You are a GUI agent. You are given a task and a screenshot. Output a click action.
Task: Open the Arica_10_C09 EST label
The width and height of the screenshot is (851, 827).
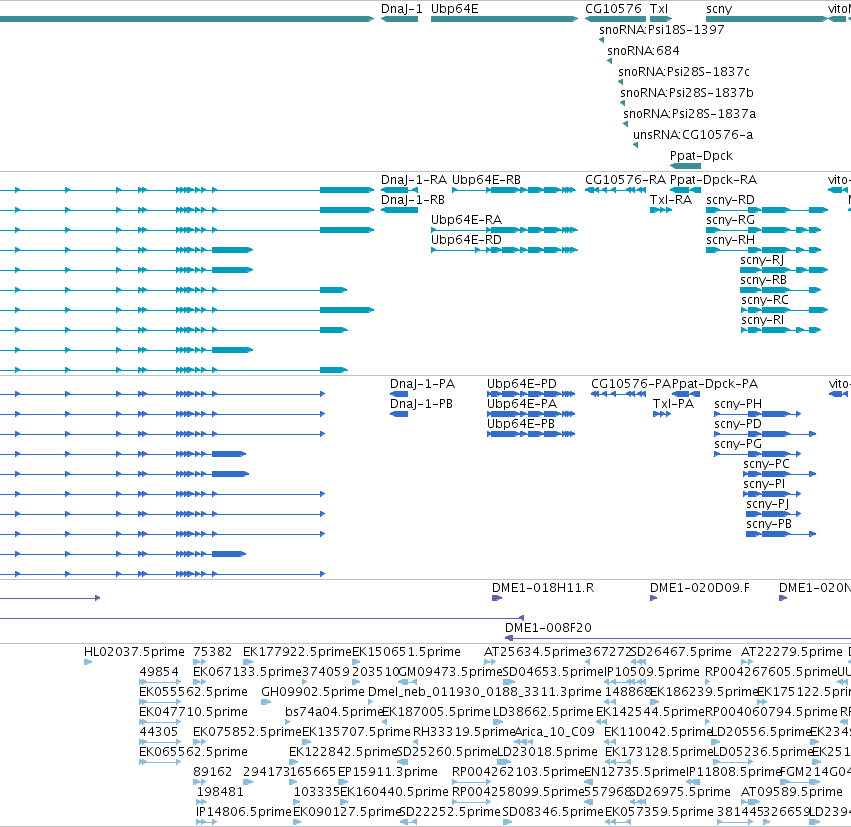[554, 733]
